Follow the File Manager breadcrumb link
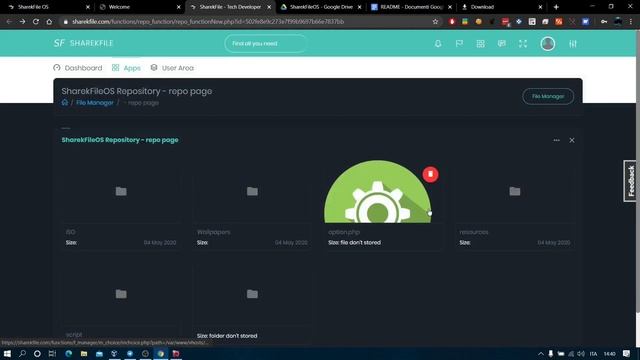Screen dimensions: 640x360 point(95,103)
